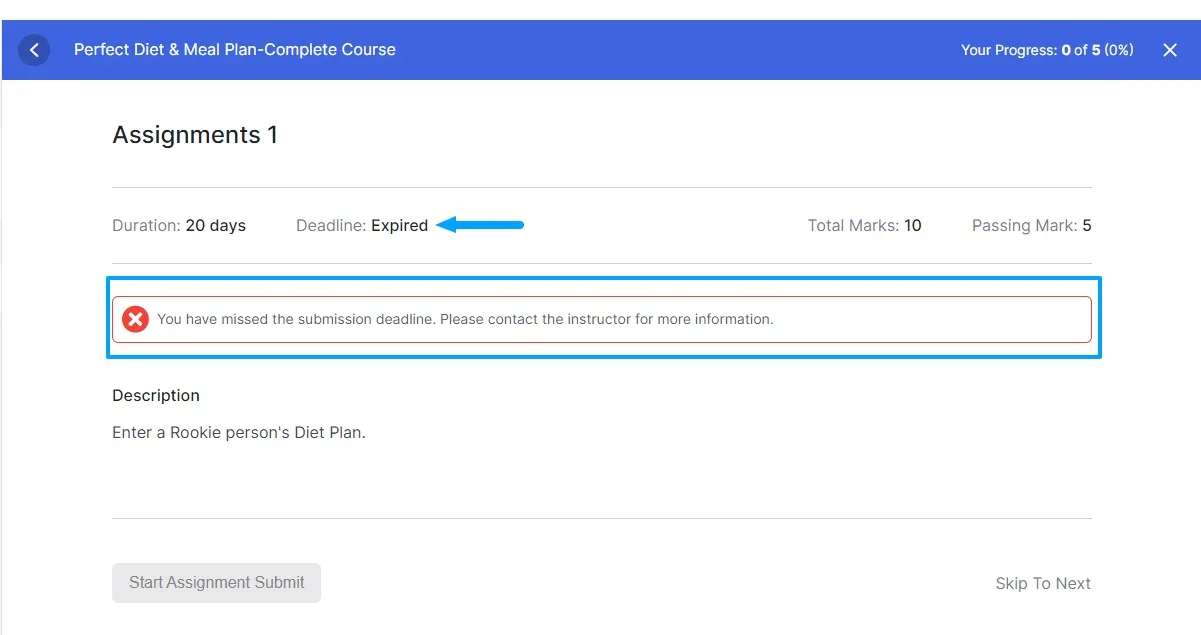Click the Skip To Next link
The width and height of the screenshot is (1201, 635).
(1043, 583)
